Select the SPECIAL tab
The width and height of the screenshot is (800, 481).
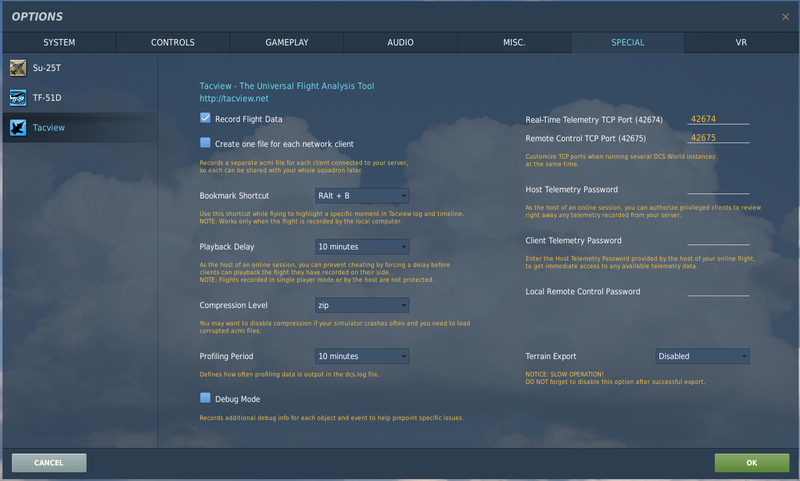click(x=628, y=42)
